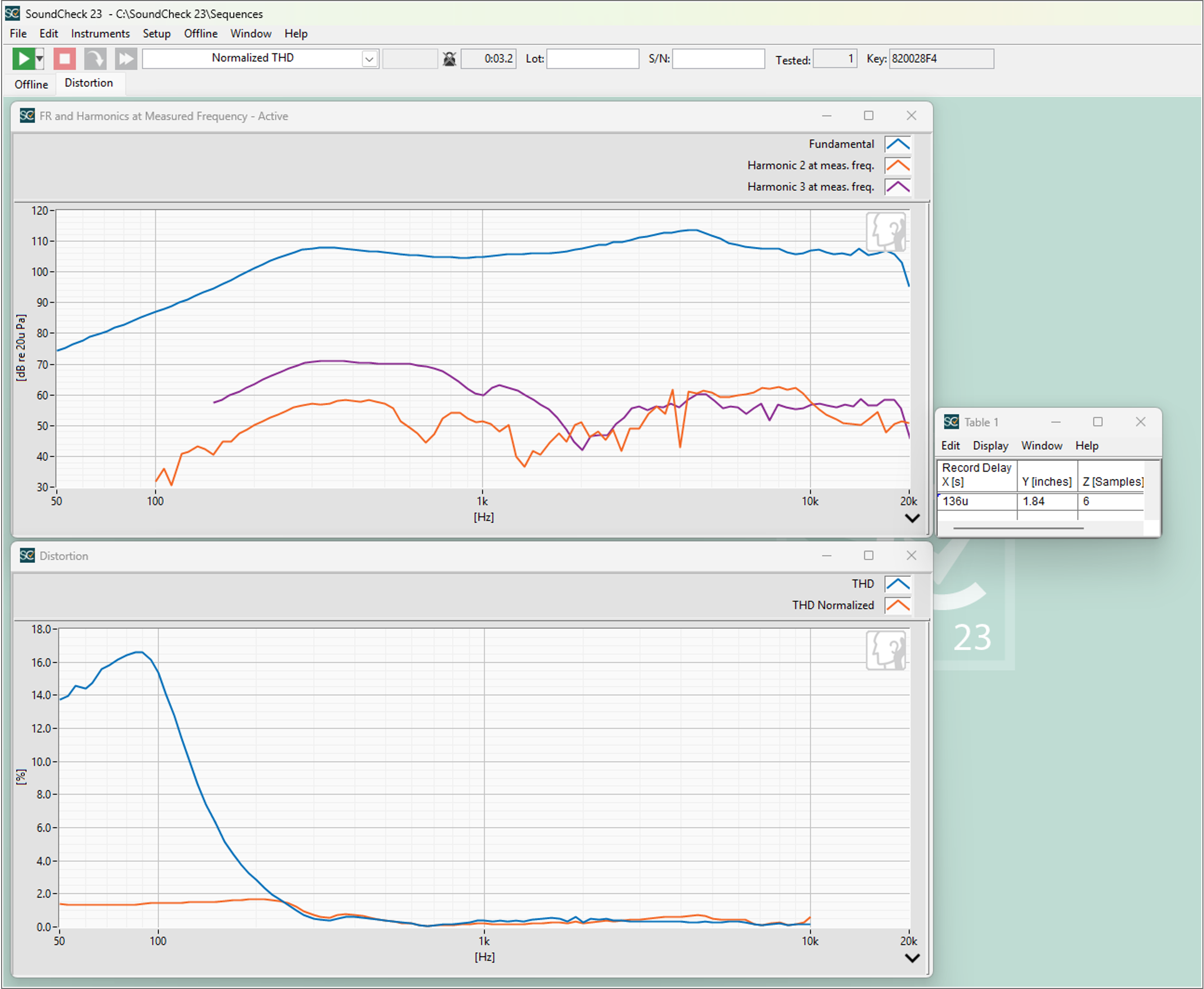The height and width of the screenshot is (989, 1204).
Task: Click 'THD Normalized' legend label
Action: [832, 605]
